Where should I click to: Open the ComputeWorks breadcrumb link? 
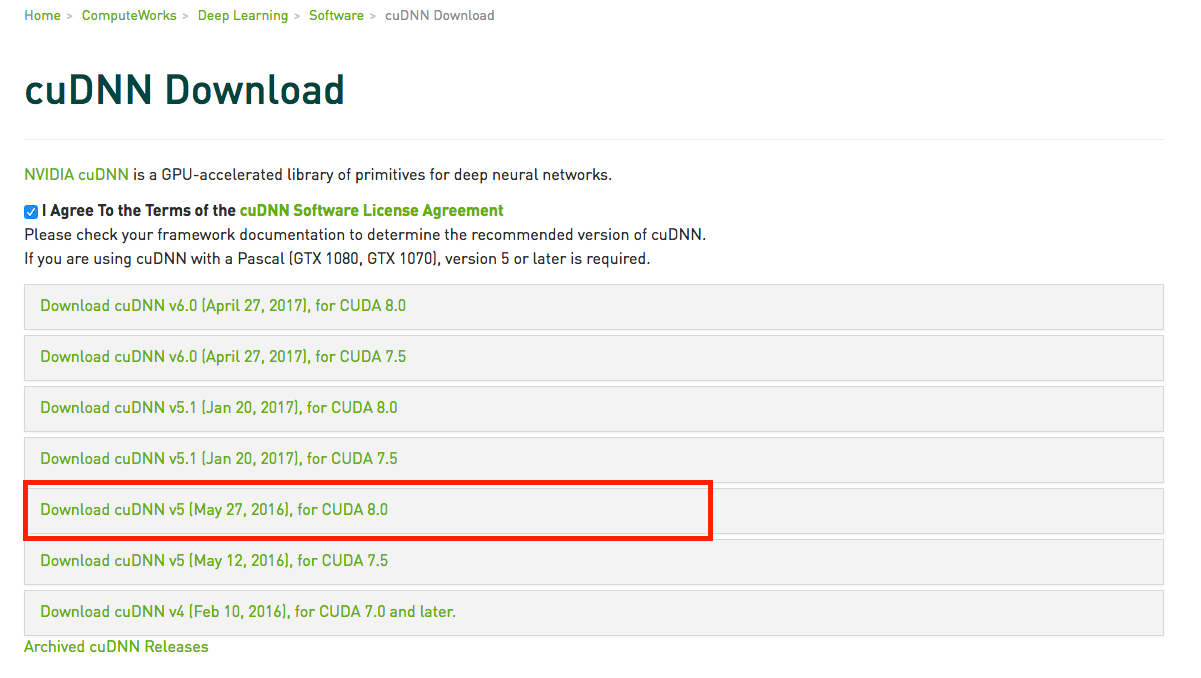129,15
